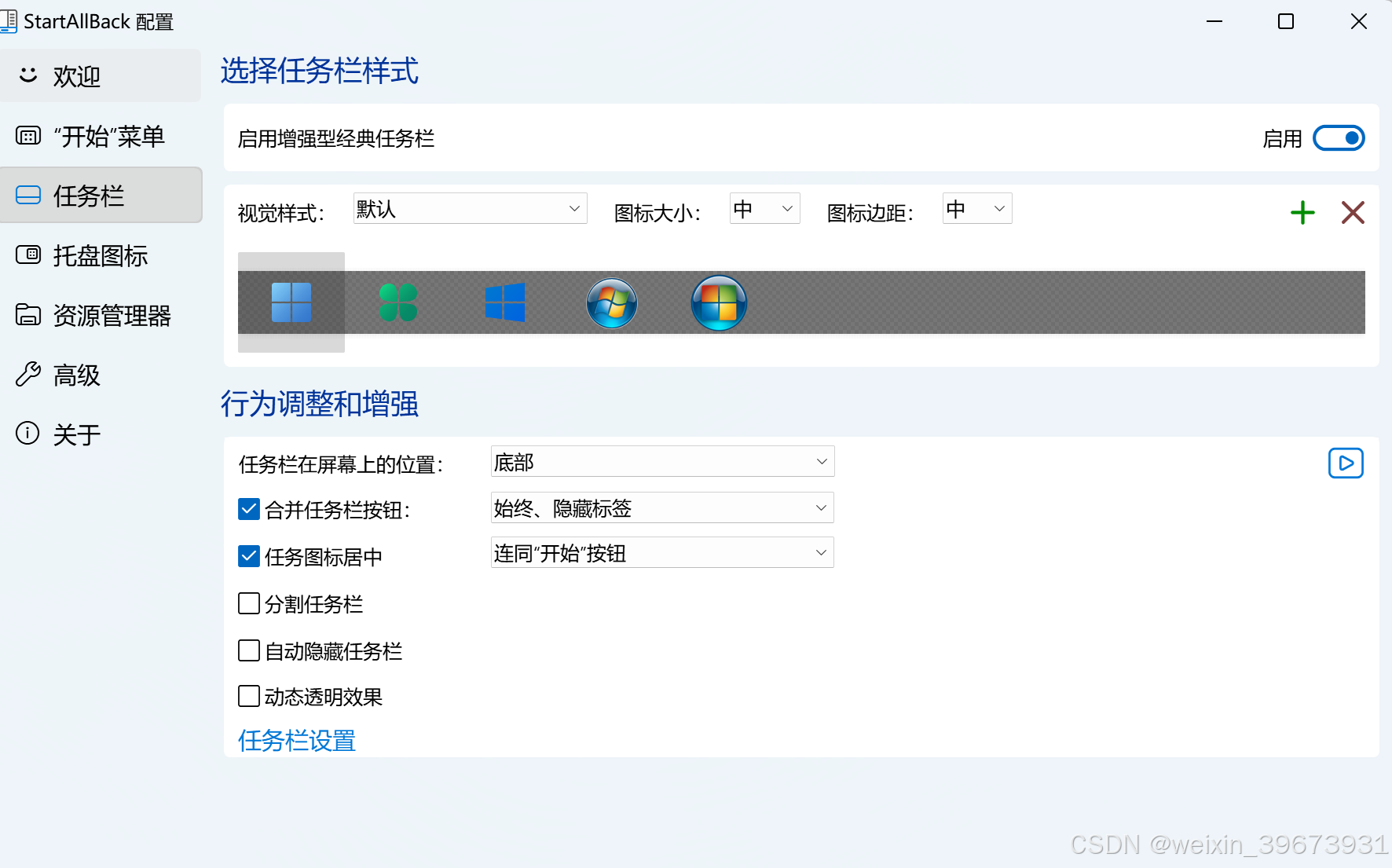Viewport: 1392px width, 868px height.
Task: Click the 视觉样式 label
Action: (280, 213)
